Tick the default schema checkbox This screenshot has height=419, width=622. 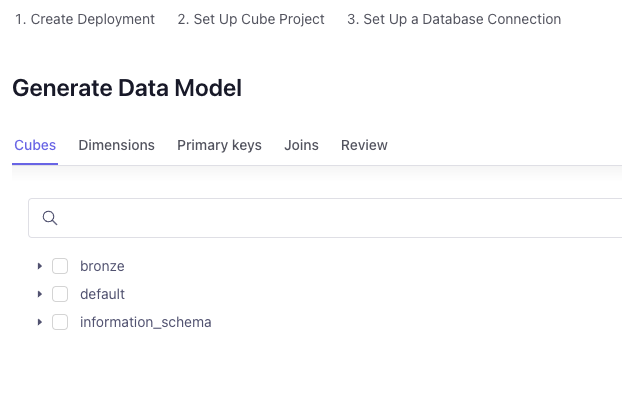[60, 294]
